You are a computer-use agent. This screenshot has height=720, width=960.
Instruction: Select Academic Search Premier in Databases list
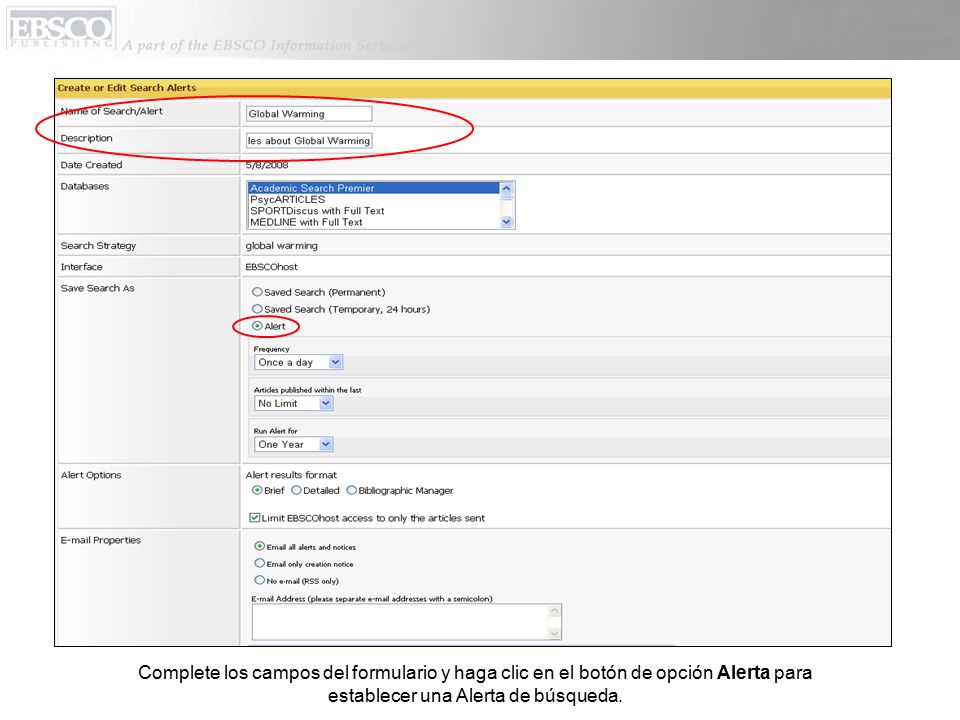373,188
